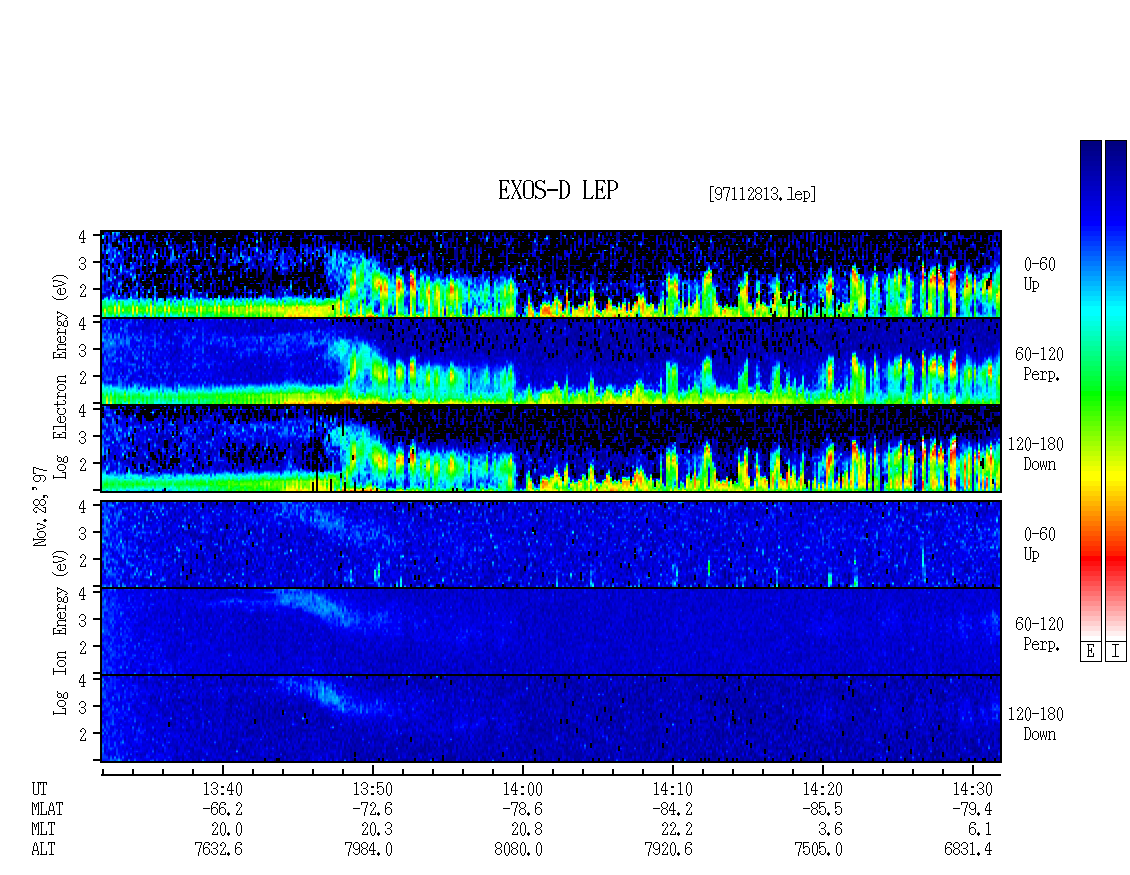Click the ALT value "7632.6"

(x=218, y=850)
